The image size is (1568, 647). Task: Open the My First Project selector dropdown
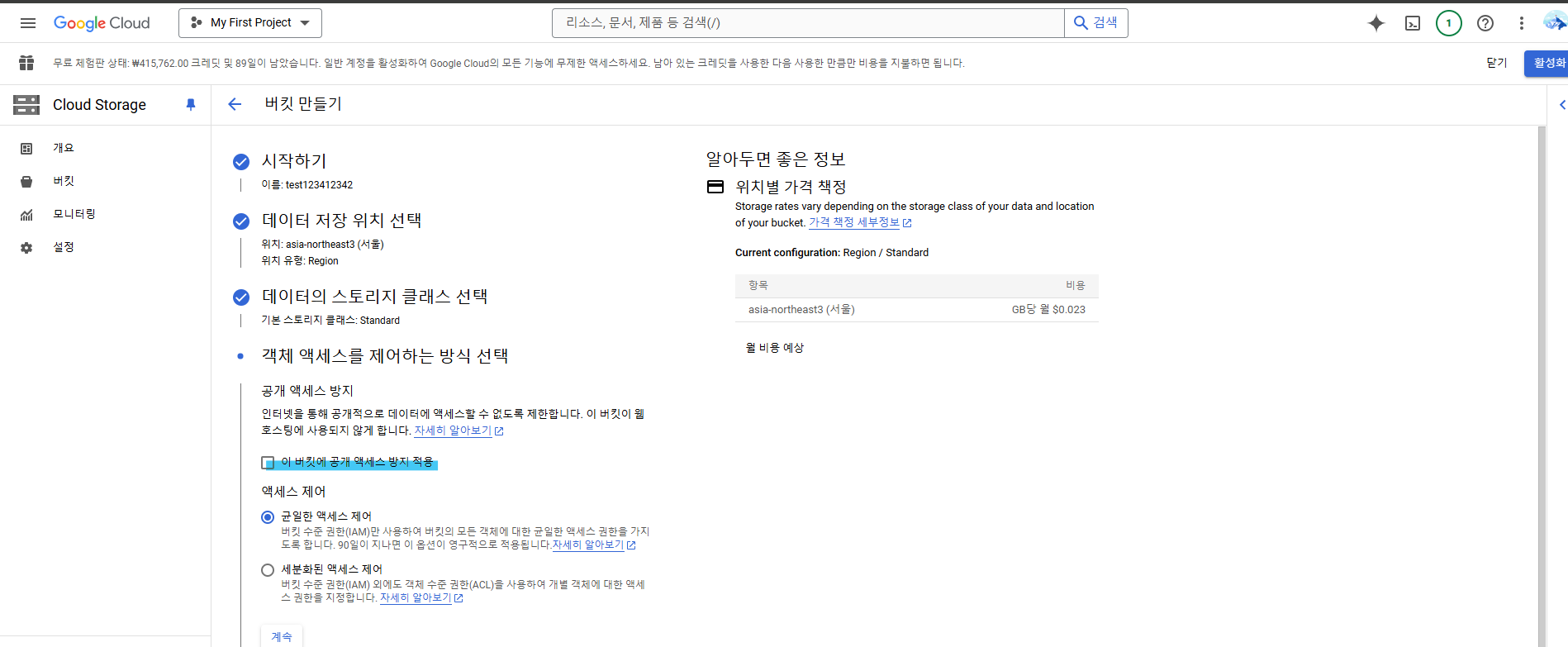[x=250, y=23]
